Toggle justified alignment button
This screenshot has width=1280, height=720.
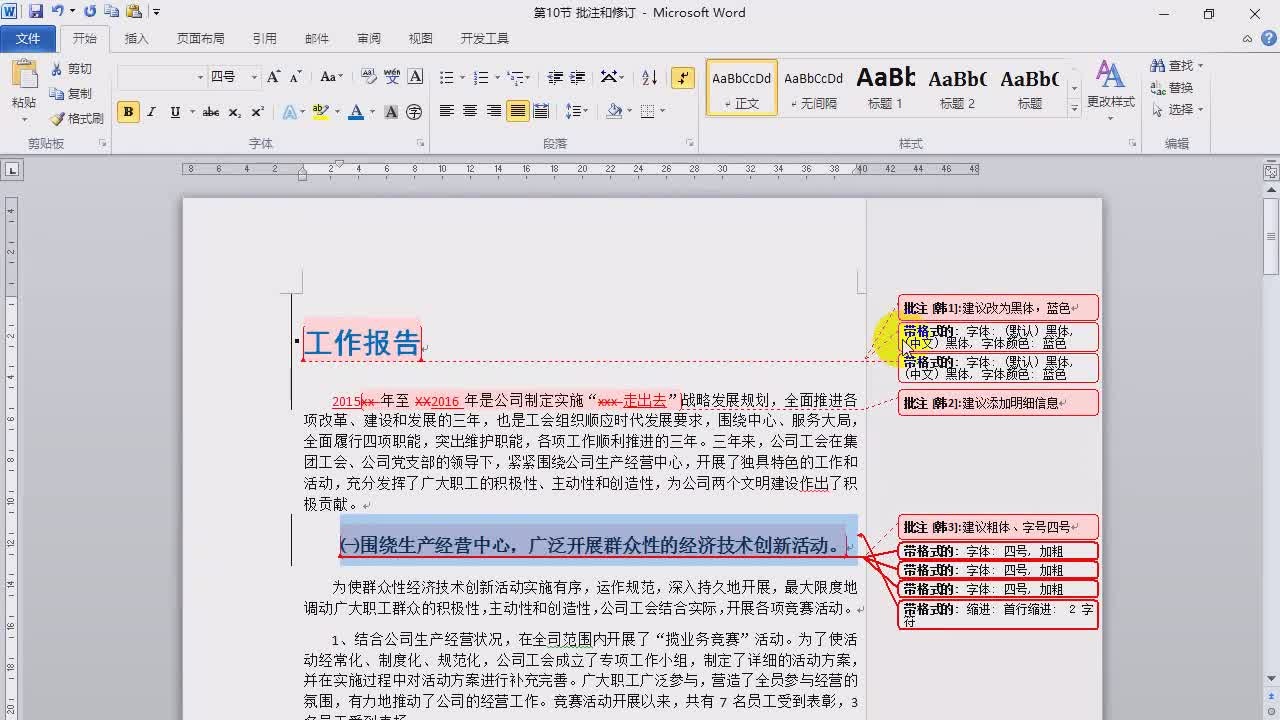[x=517, y=111]
